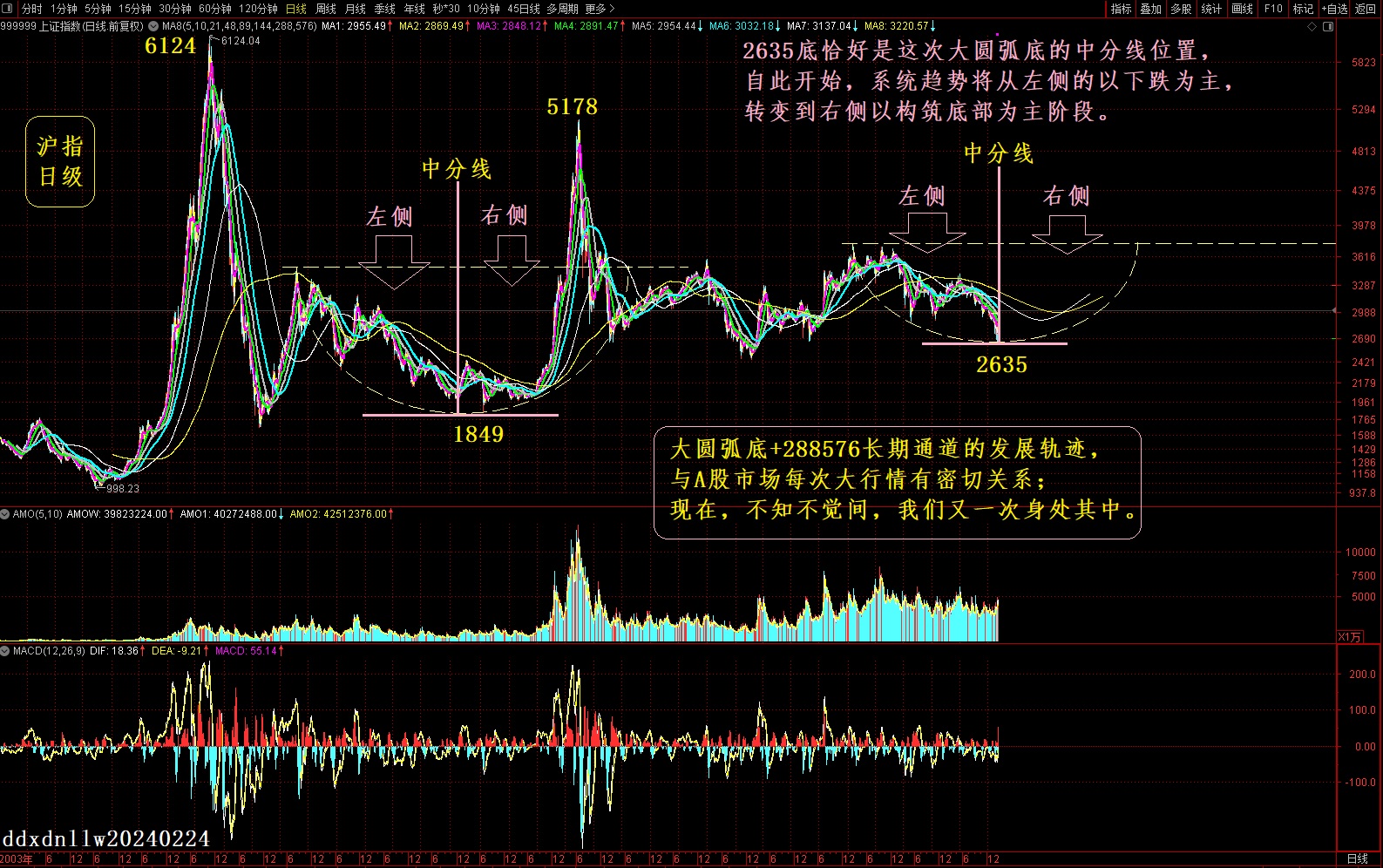Add to watchlist with +自选

1334,9
